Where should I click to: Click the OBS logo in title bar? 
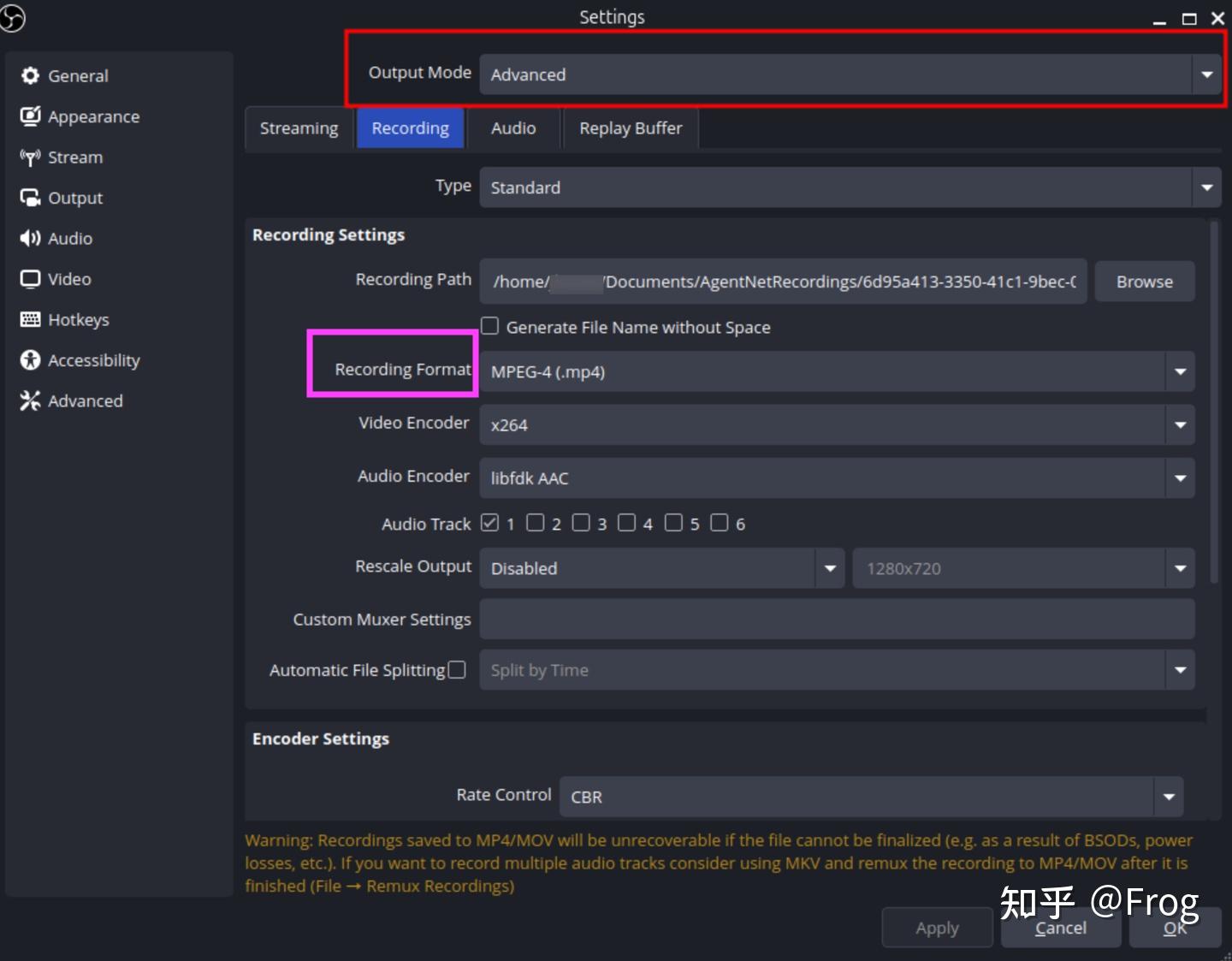coord(12,17)
